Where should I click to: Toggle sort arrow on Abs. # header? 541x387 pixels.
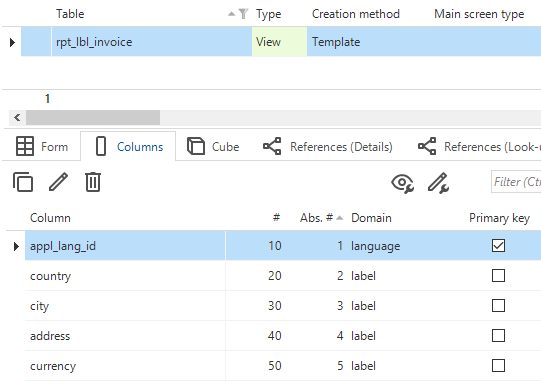click(340, 218)
